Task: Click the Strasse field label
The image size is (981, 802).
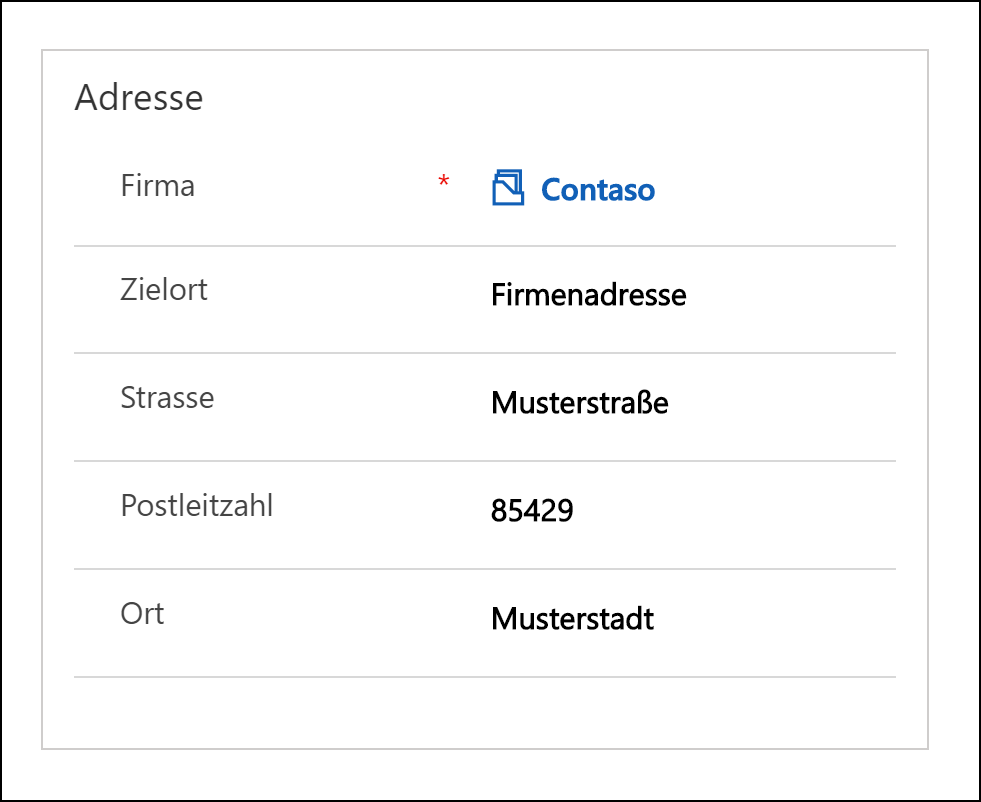Action: click(167, 398)
